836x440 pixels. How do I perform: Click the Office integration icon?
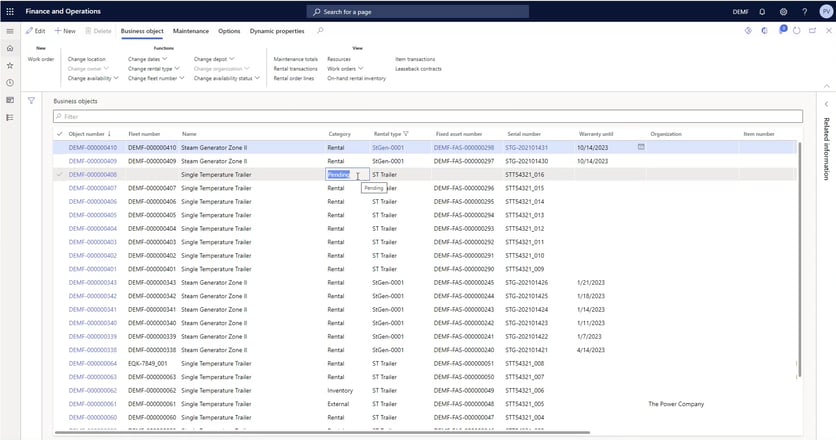765,31
